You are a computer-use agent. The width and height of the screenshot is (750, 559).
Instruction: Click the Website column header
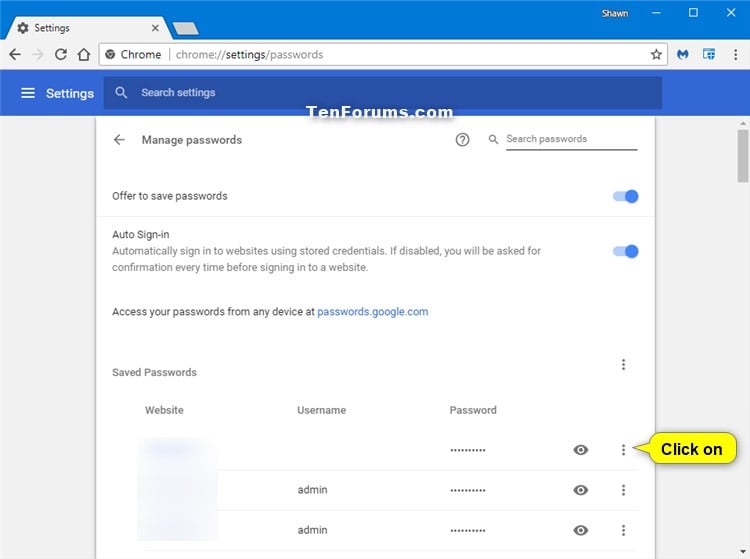click(x=164, y=410)
